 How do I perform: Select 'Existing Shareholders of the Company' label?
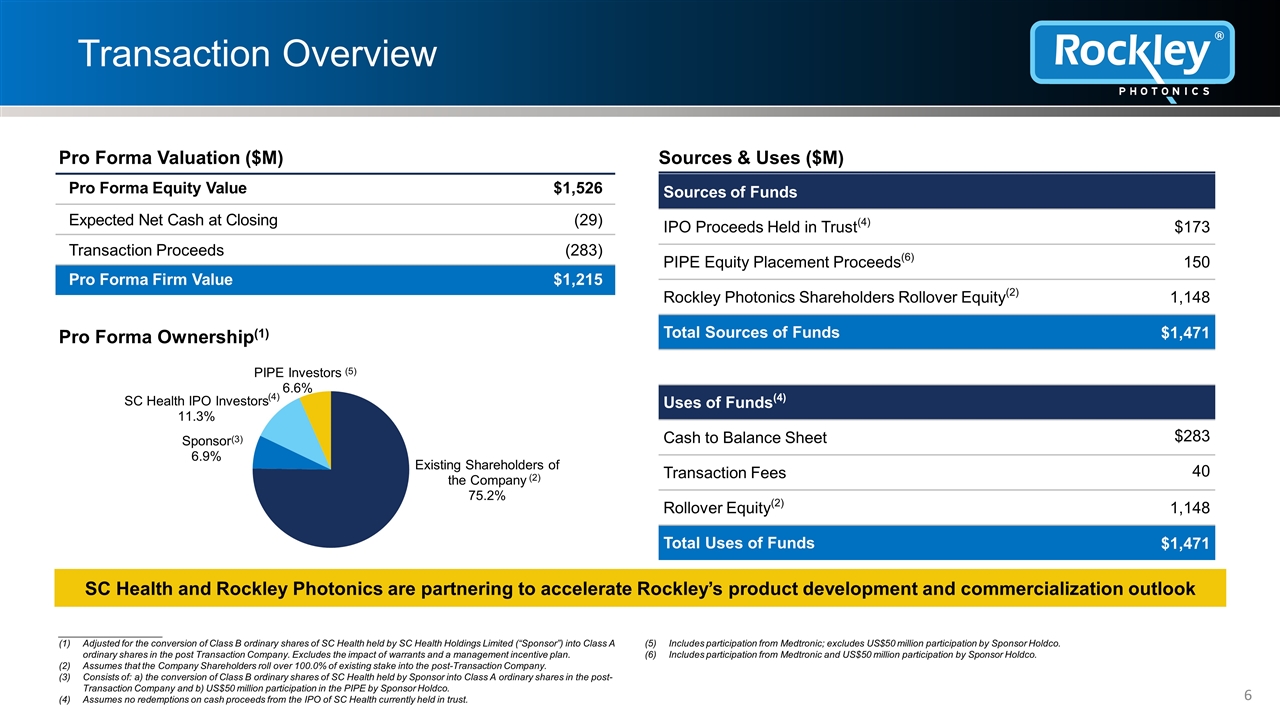[x=487, y=472]
